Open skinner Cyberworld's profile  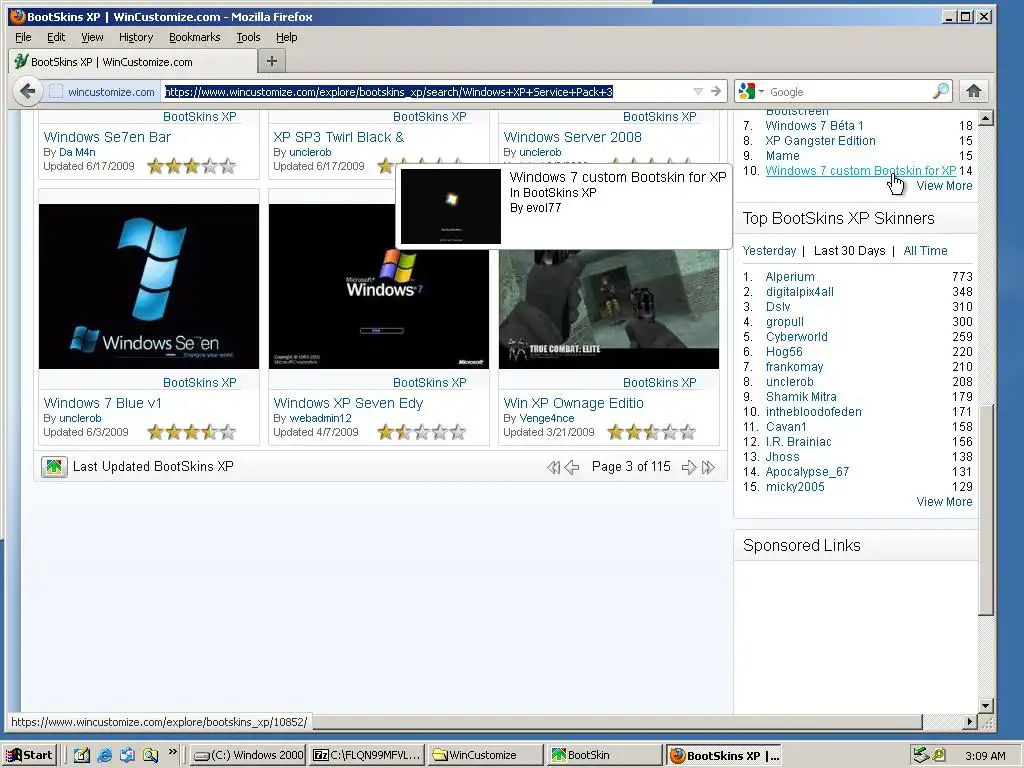coord(796,337)
